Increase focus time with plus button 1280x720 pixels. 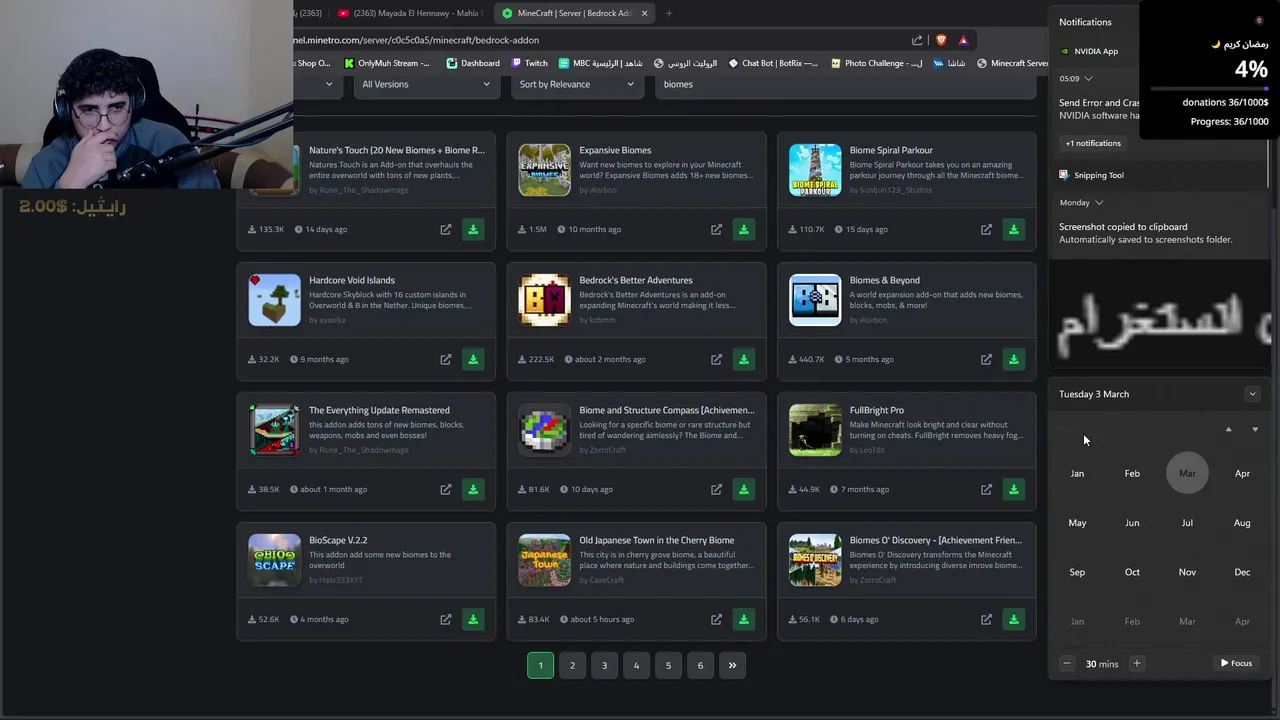(1136, 663)
